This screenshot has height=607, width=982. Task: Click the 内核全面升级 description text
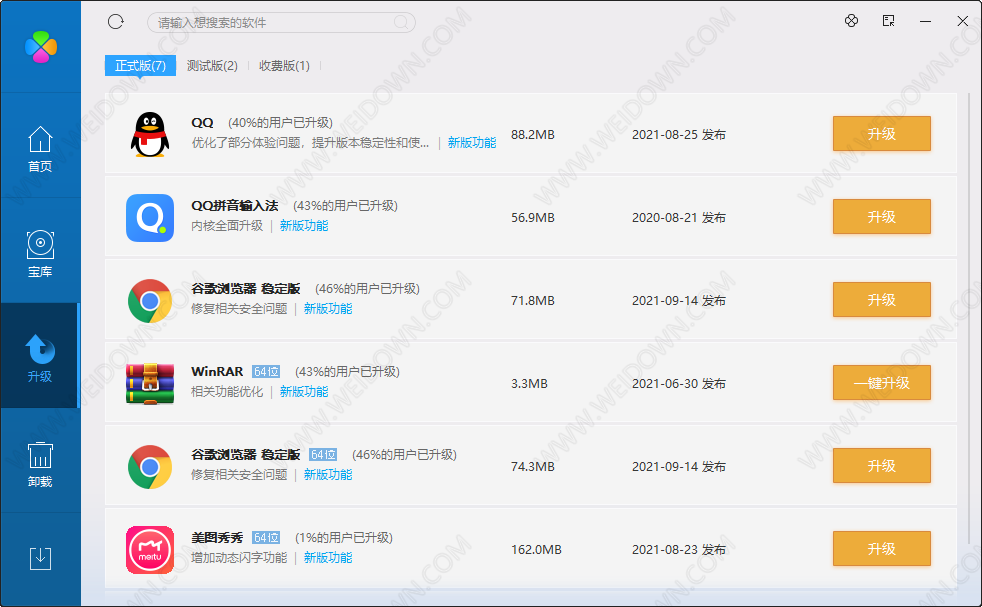click(227, 226)
